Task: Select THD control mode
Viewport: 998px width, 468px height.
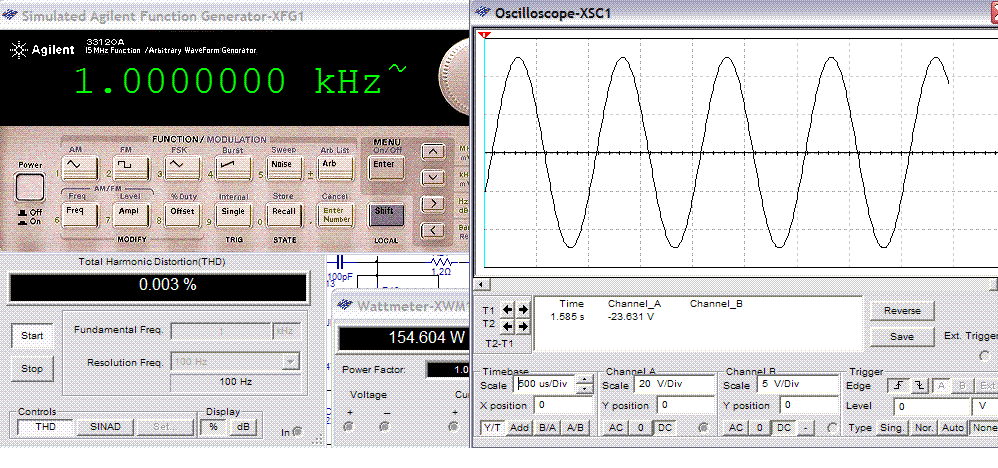Action: 44,427
